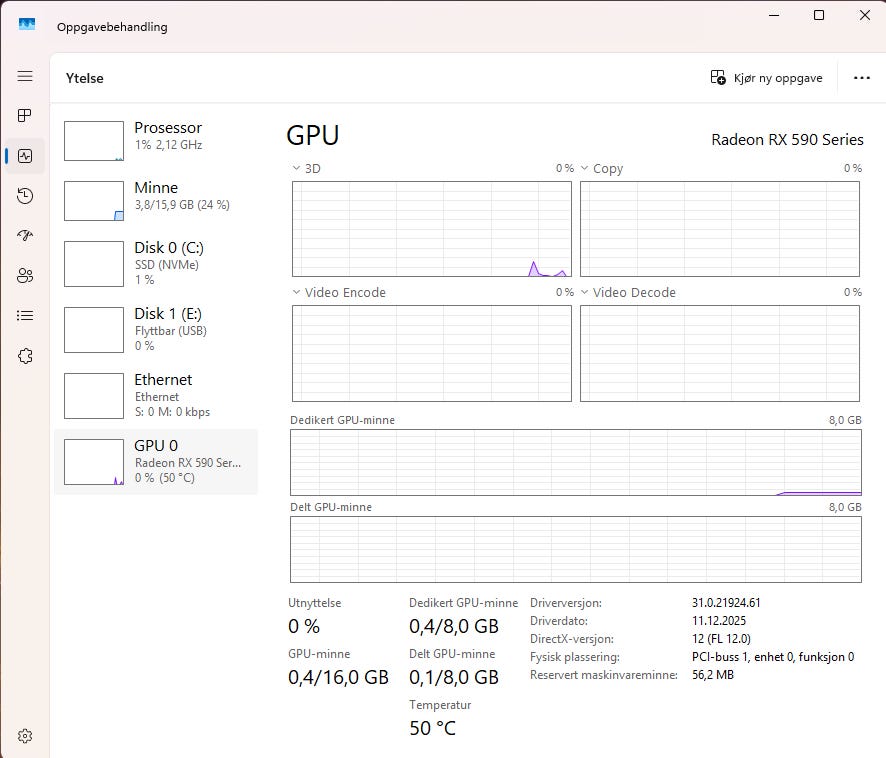This screenshot has width=886, height=758.
Task: Select Disk 0 (C:) entry
Action: [156, 264]
